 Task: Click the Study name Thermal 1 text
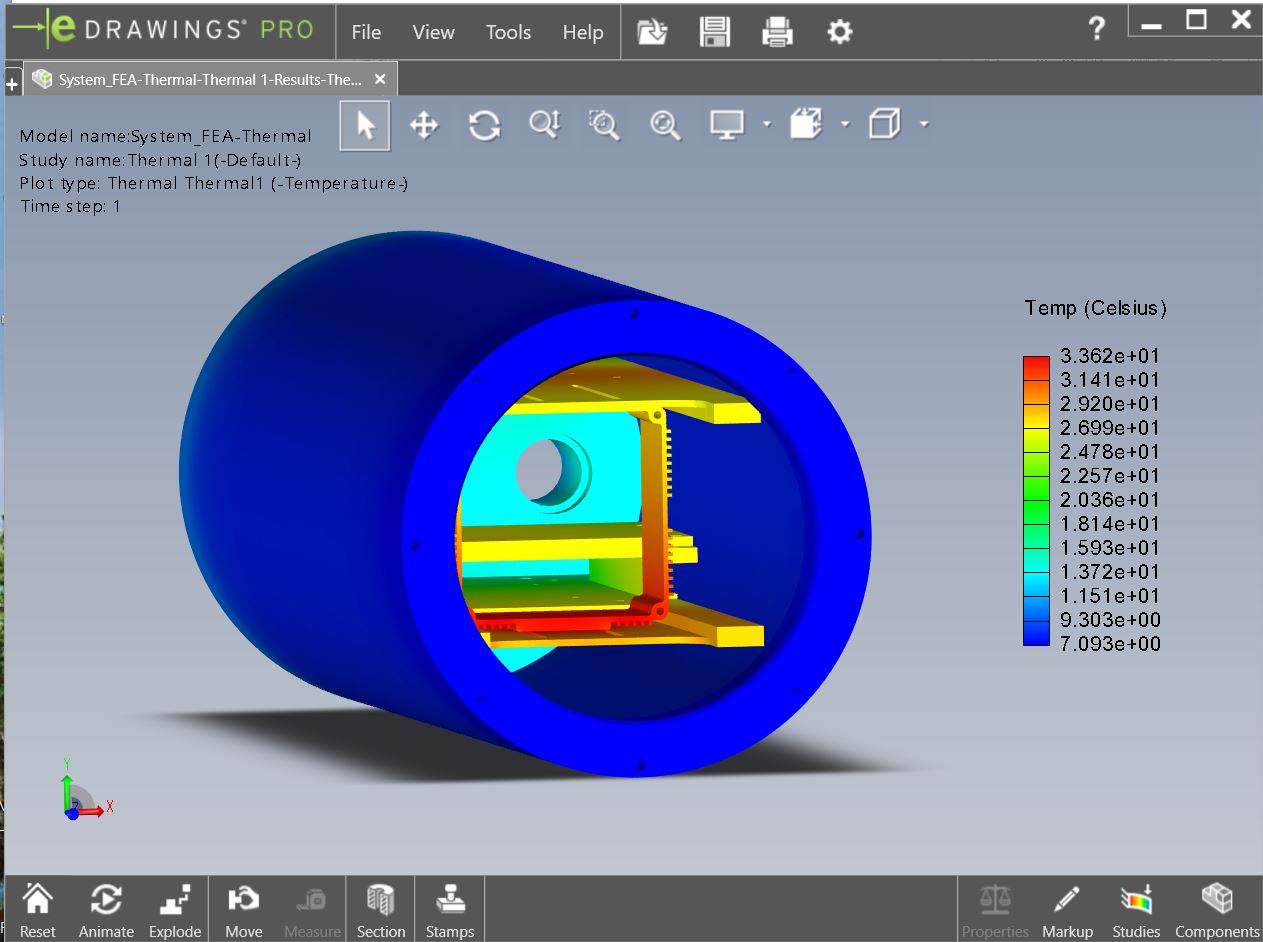160,160
